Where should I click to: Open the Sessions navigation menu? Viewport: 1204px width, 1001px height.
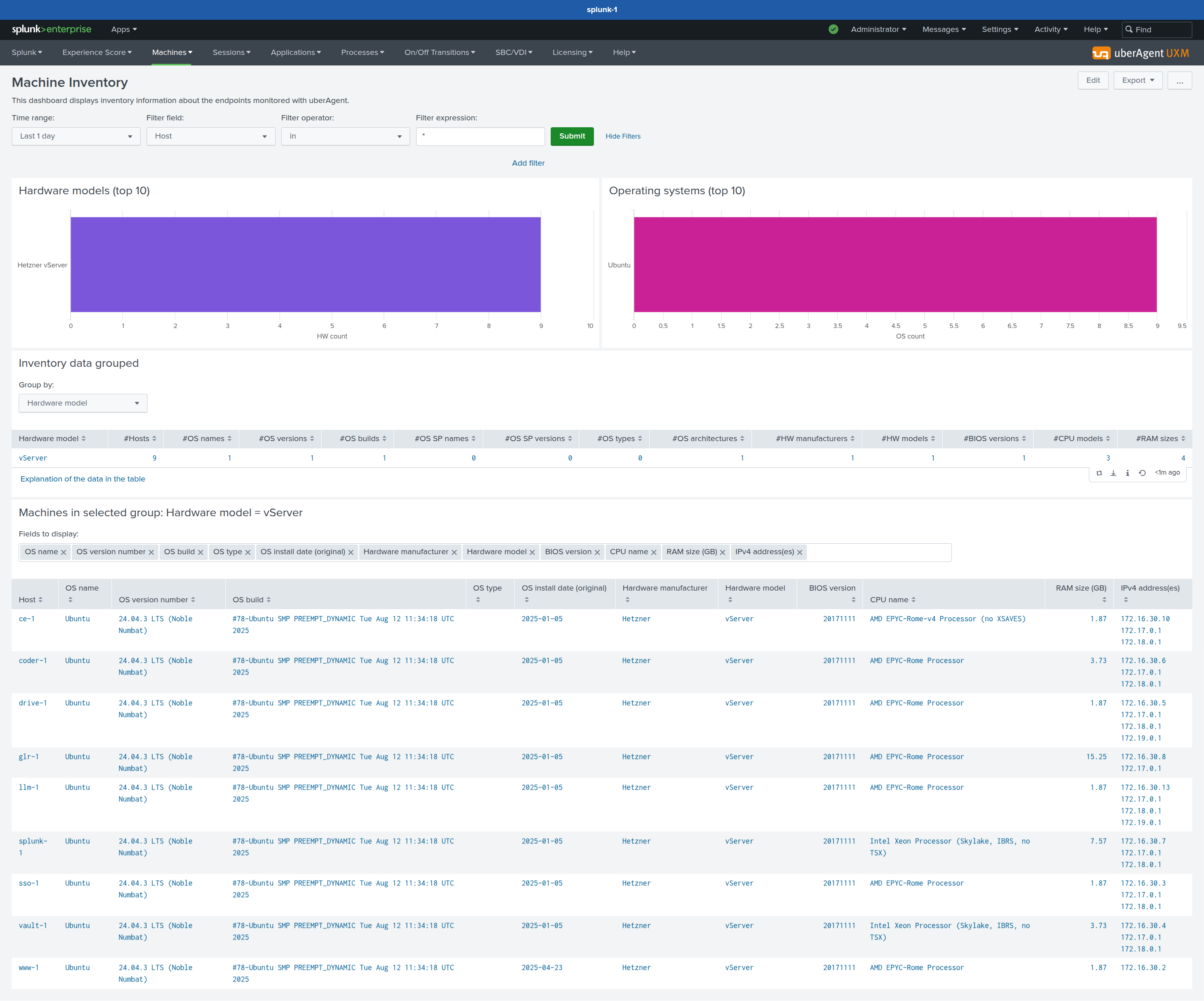click(x=232, y=52)
